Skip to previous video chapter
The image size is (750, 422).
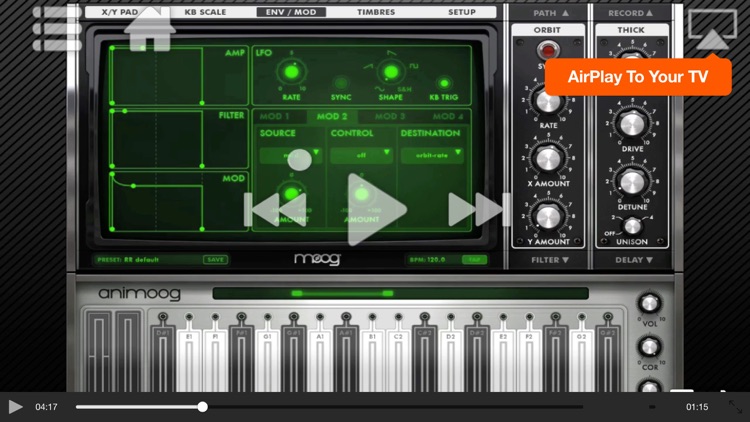276,210
